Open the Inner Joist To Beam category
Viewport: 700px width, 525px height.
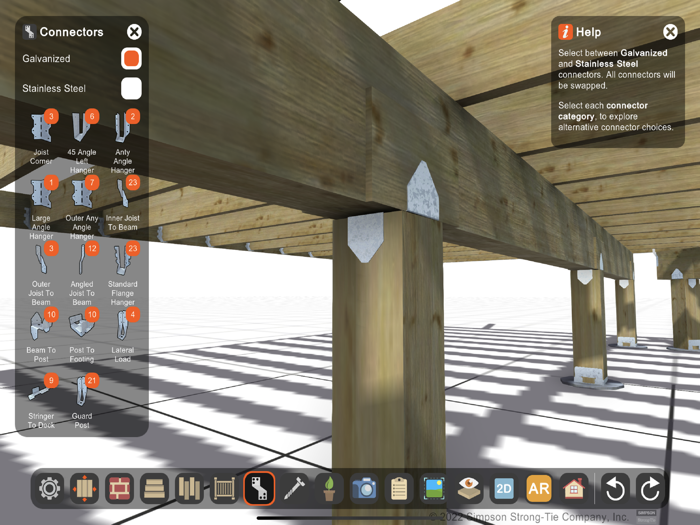(123, 204)
